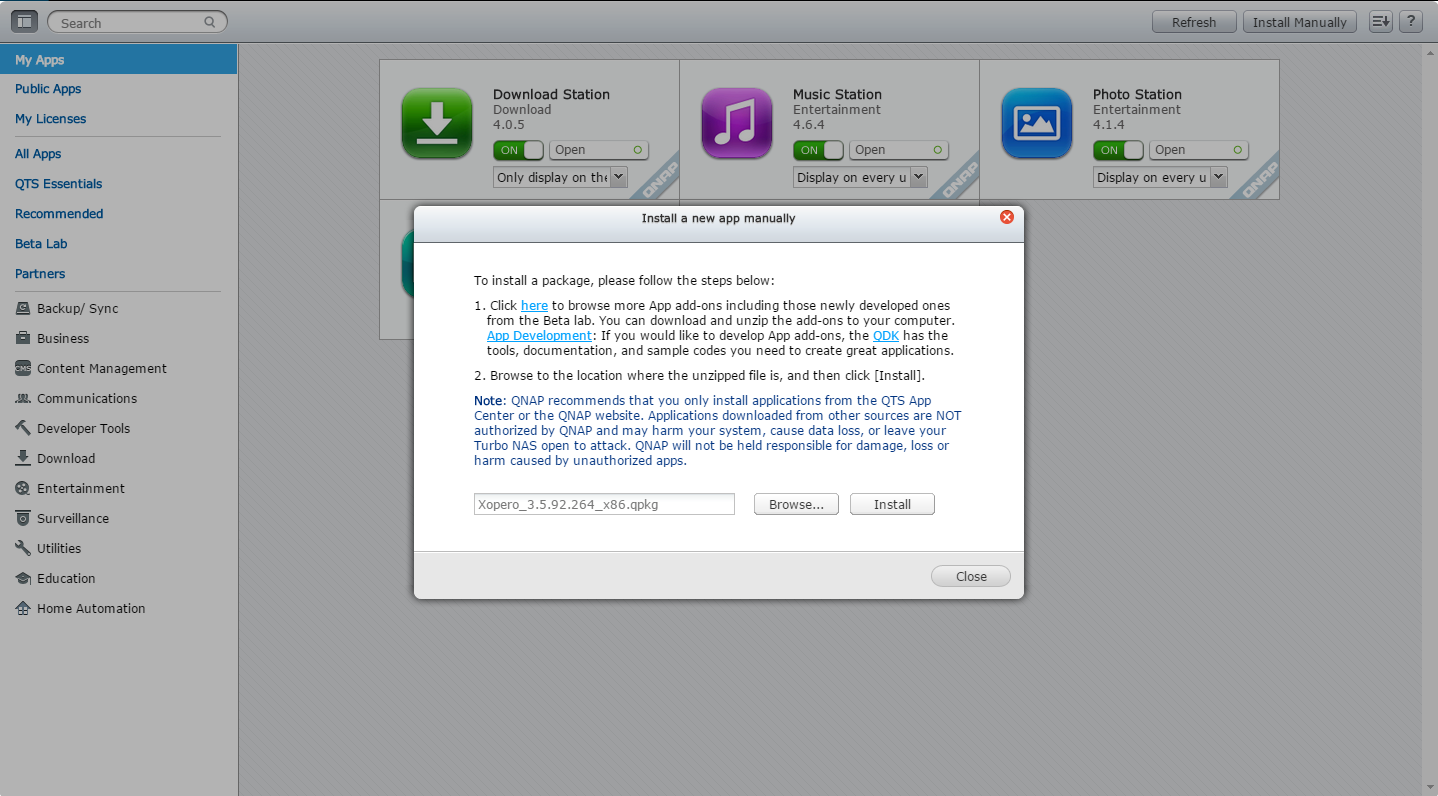Close the install dialog with red X
Screen dimensions: 1438x796
pyautogui.click(x=1007, y=217)
